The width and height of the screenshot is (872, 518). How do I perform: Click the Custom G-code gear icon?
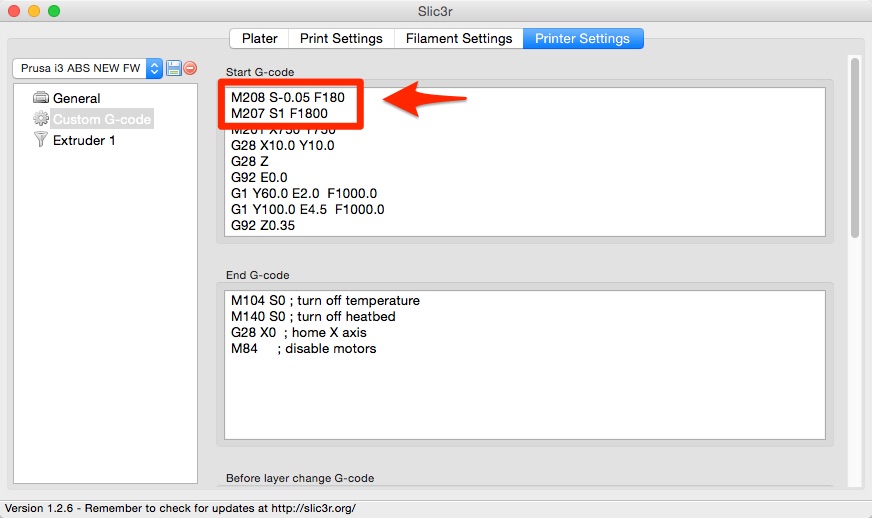[41, 119]
